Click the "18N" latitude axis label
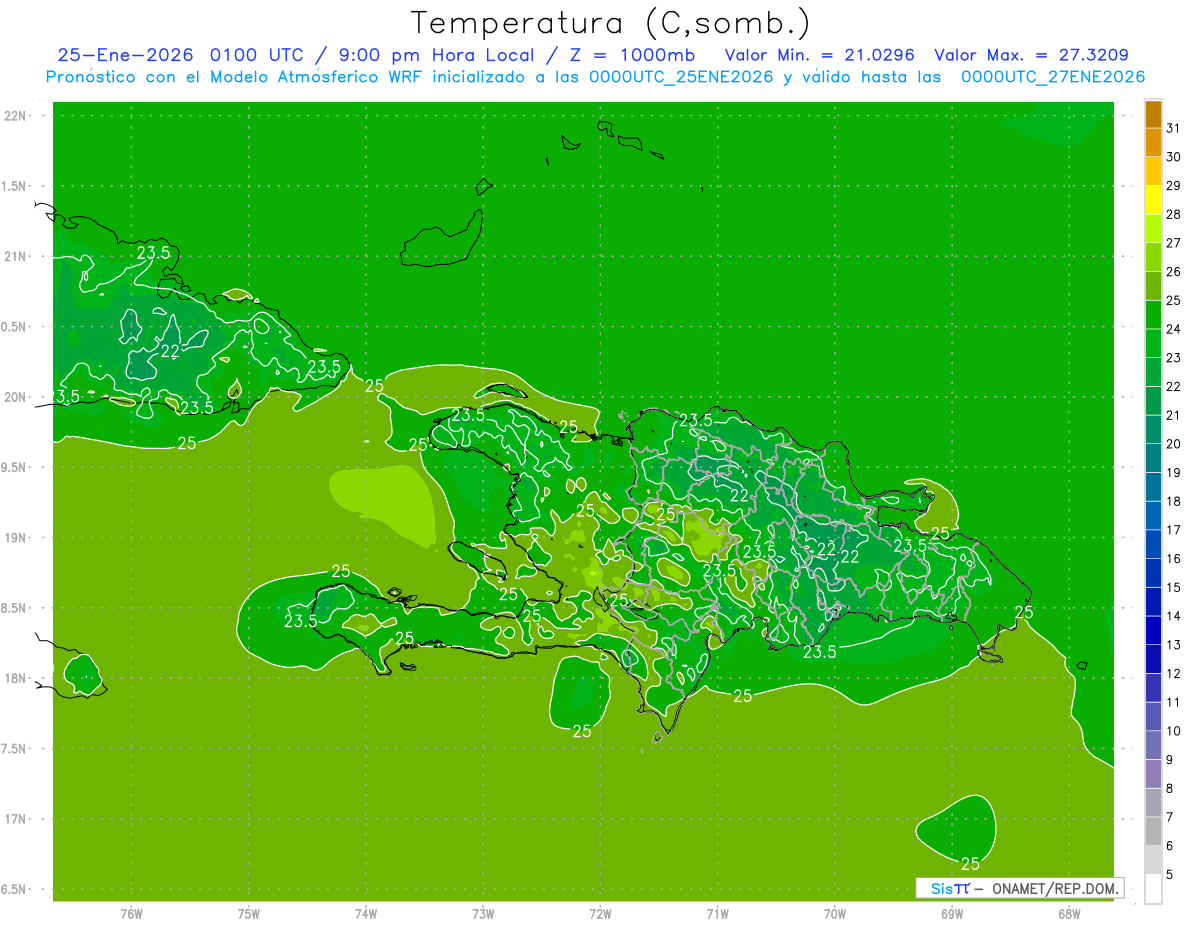The height and width of the screenshot is (927, 1200). pyautogui.click(x=17, y=678)
